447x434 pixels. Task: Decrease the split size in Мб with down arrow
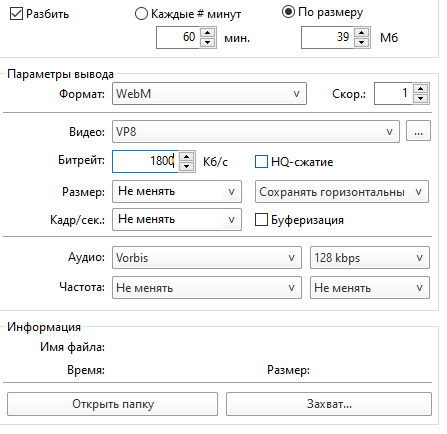coord(361,42)
